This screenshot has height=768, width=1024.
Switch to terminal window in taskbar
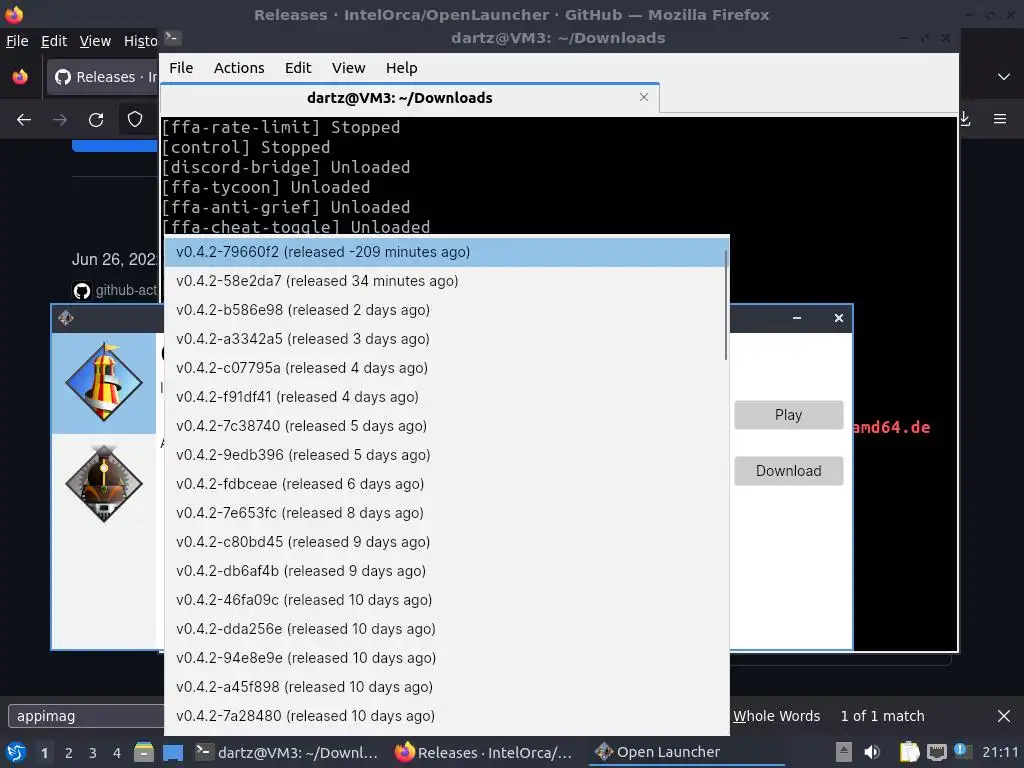(x=287, y=752)
